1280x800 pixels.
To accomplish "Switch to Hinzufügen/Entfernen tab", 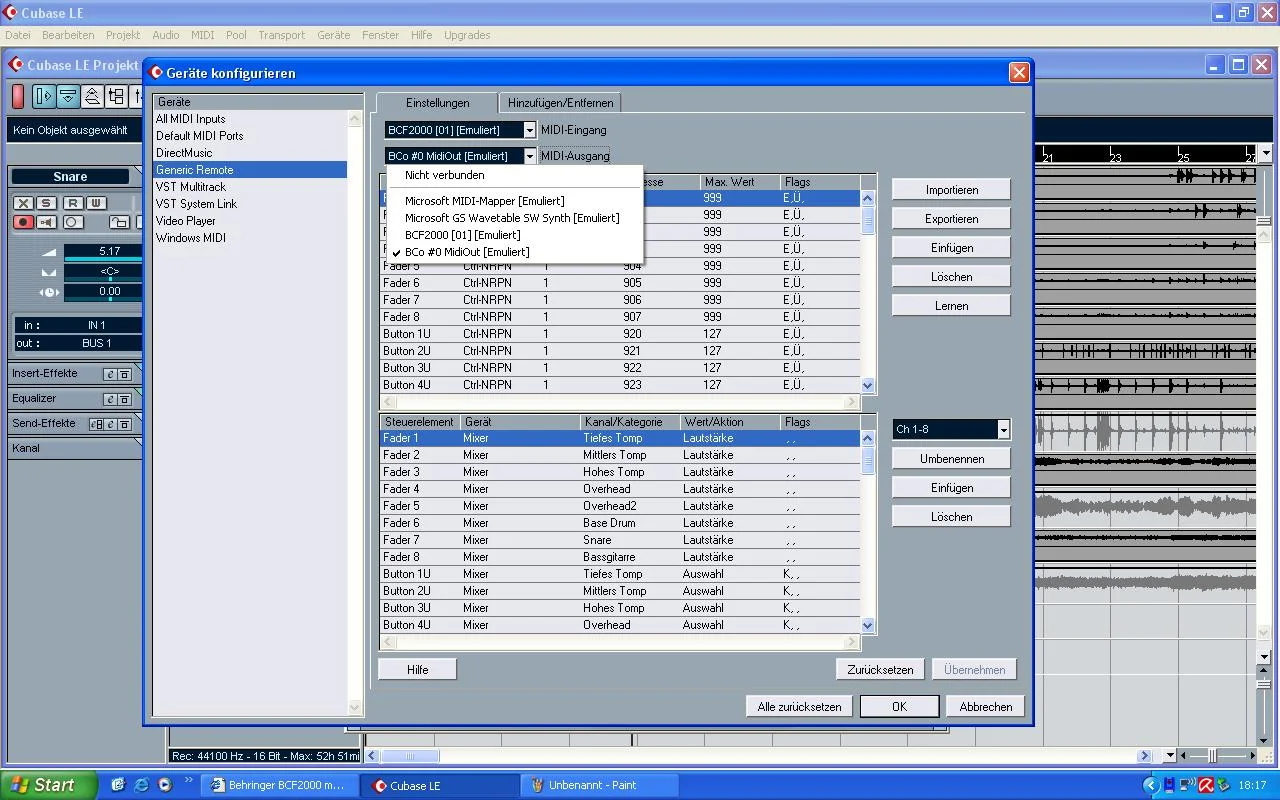I will point(560,103).
